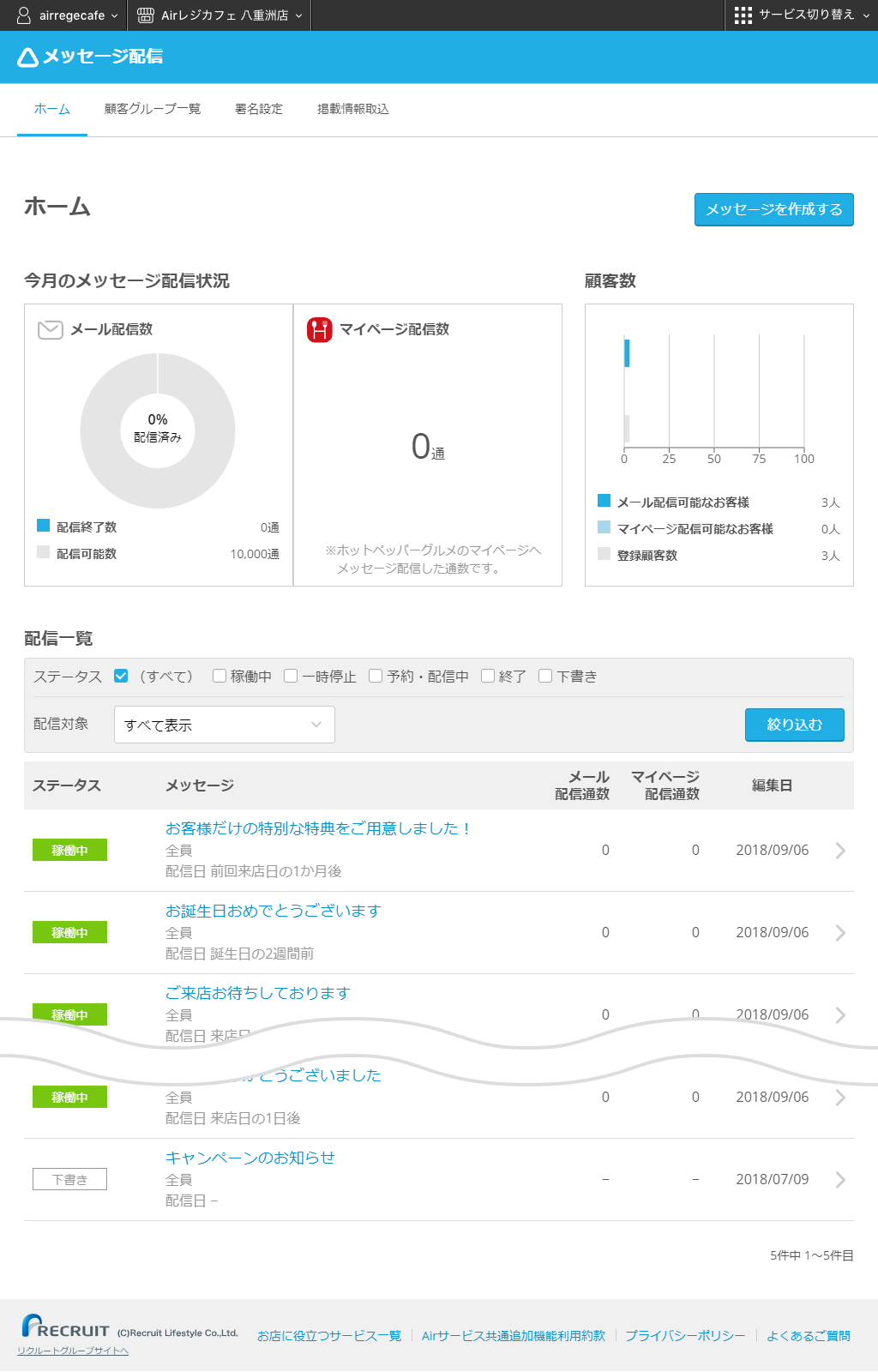Click the 配信可能数 gray legend swatch
Viewport: 878px width, 1372px height.
[44, 552]
